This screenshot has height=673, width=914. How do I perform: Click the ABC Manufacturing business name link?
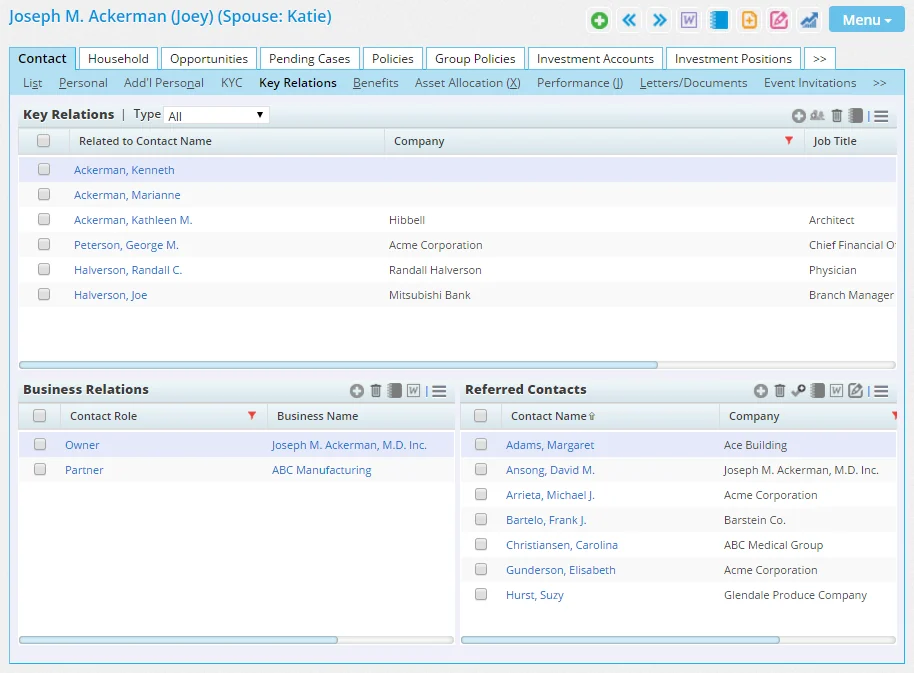pos(321,470)
